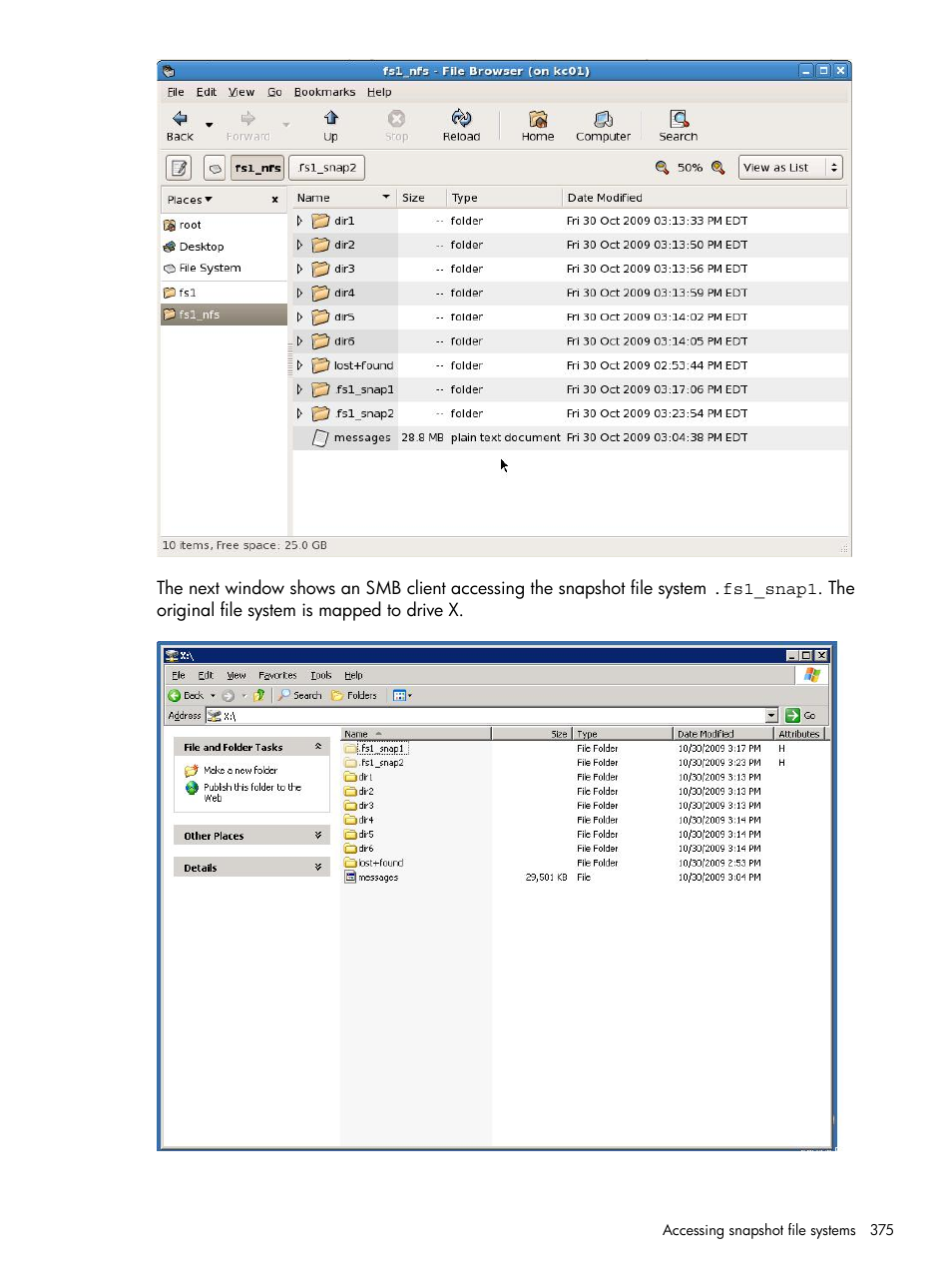Open the Places side pane dropdown
952x1269 pixels.
pos(190,200)
